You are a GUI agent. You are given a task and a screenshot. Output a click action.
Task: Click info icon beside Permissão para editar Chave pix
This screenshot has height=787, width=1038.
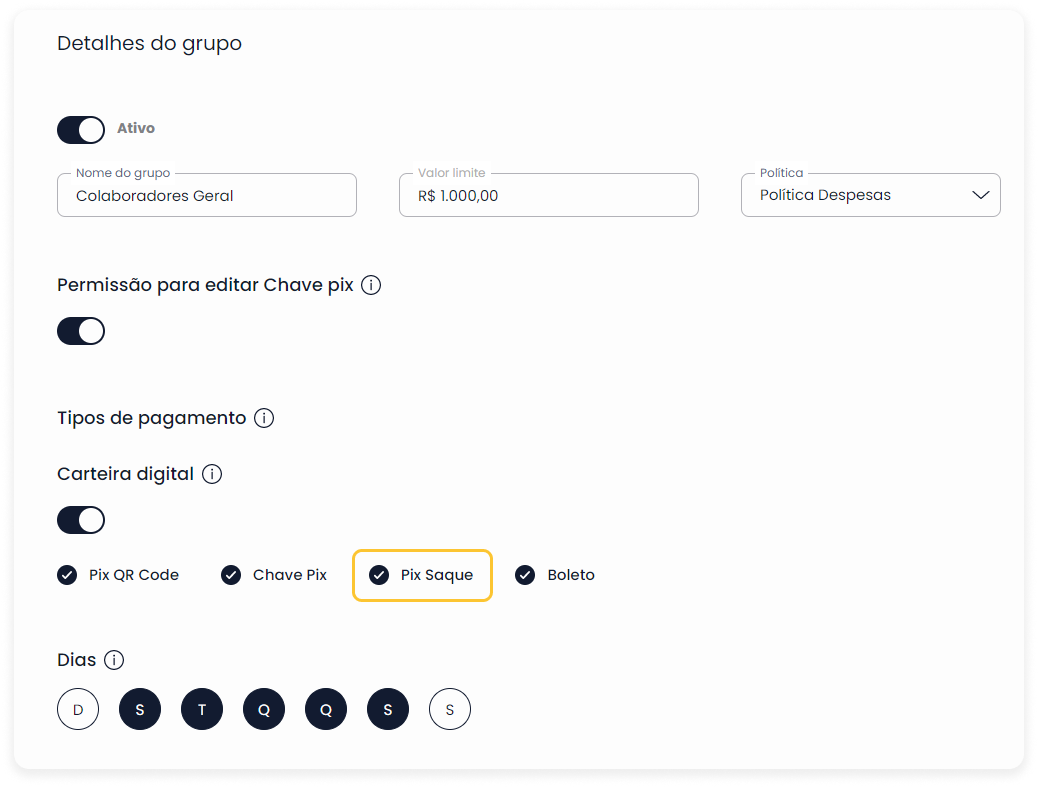[371, 285]
